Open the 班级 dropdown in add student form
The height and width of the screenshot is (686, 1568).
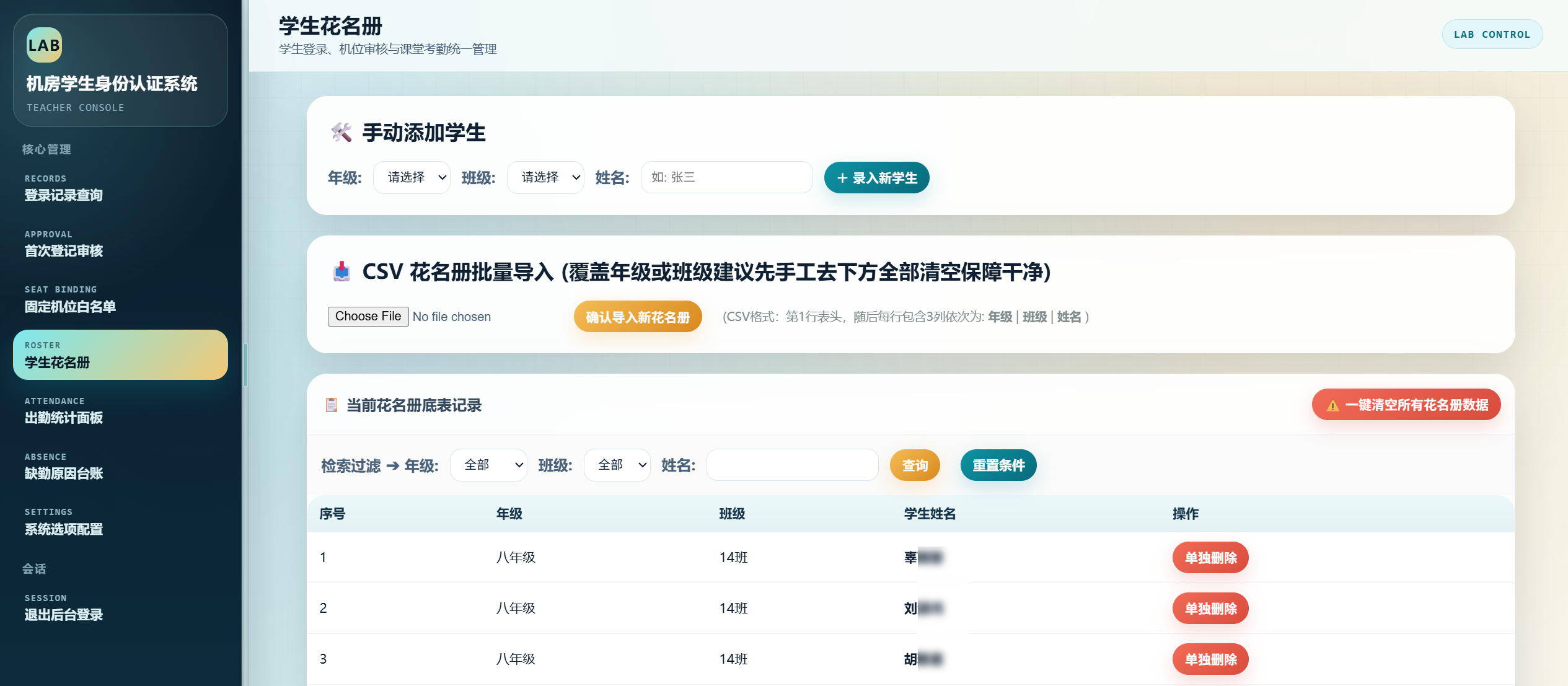545,177
